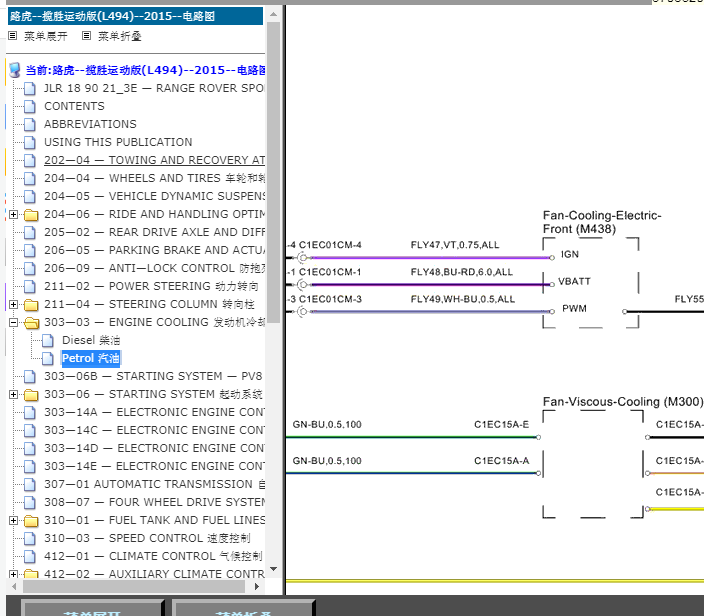
Task: Open 303-06B STARTING SYSTEM PV8 entry
Action: (153, 376)
